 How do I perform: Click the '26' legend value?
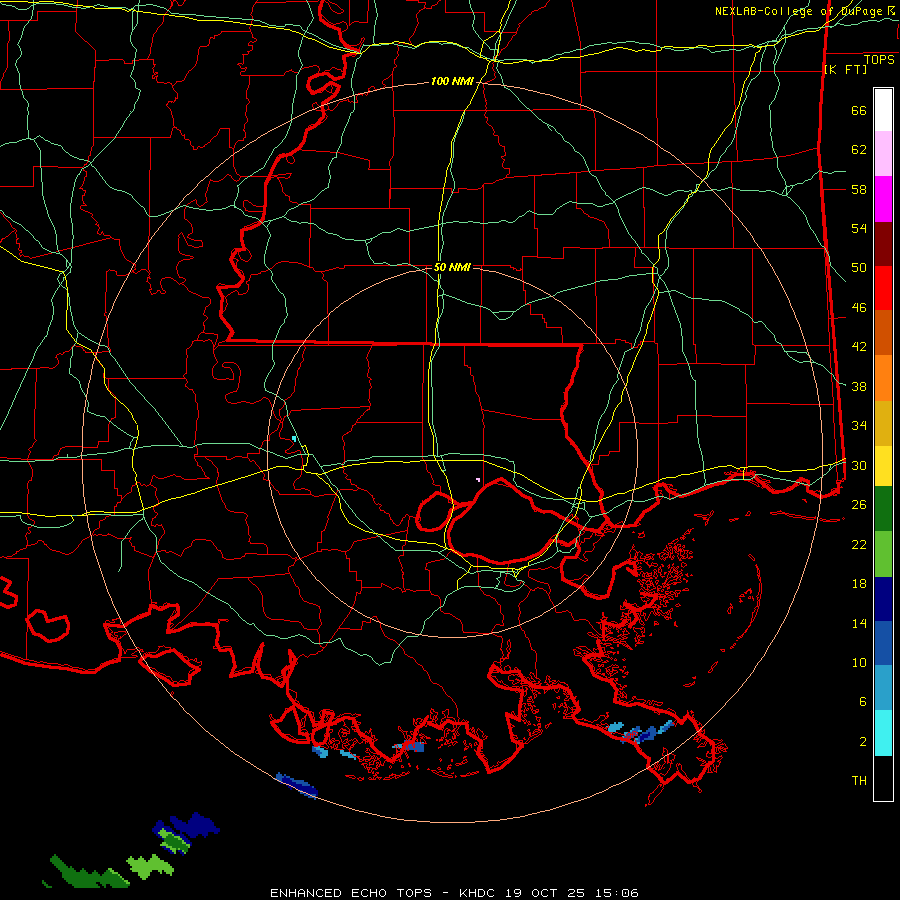click(x=859, y=505)
